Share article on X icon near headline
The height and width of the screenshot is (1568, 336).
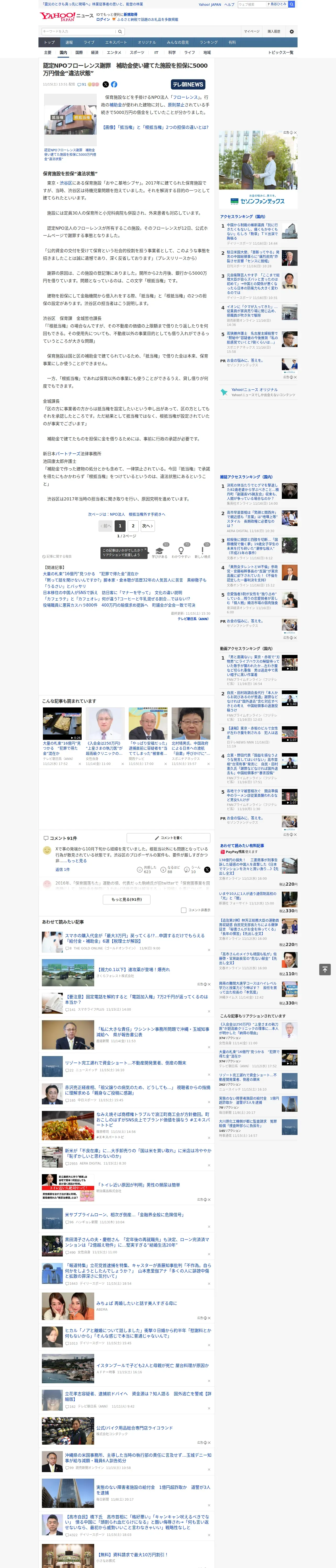[105, 85]
